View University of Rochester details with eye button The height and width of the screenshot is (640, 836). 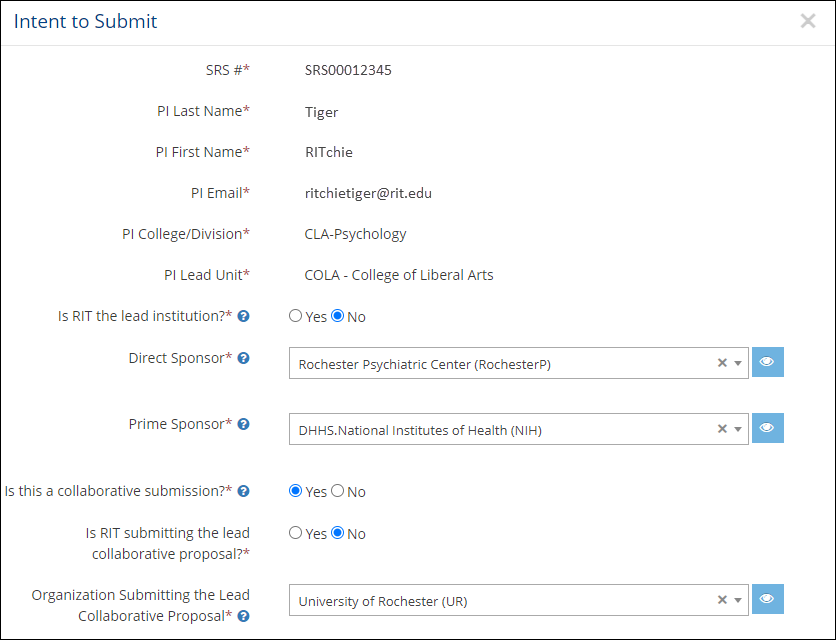pos(767,599)
